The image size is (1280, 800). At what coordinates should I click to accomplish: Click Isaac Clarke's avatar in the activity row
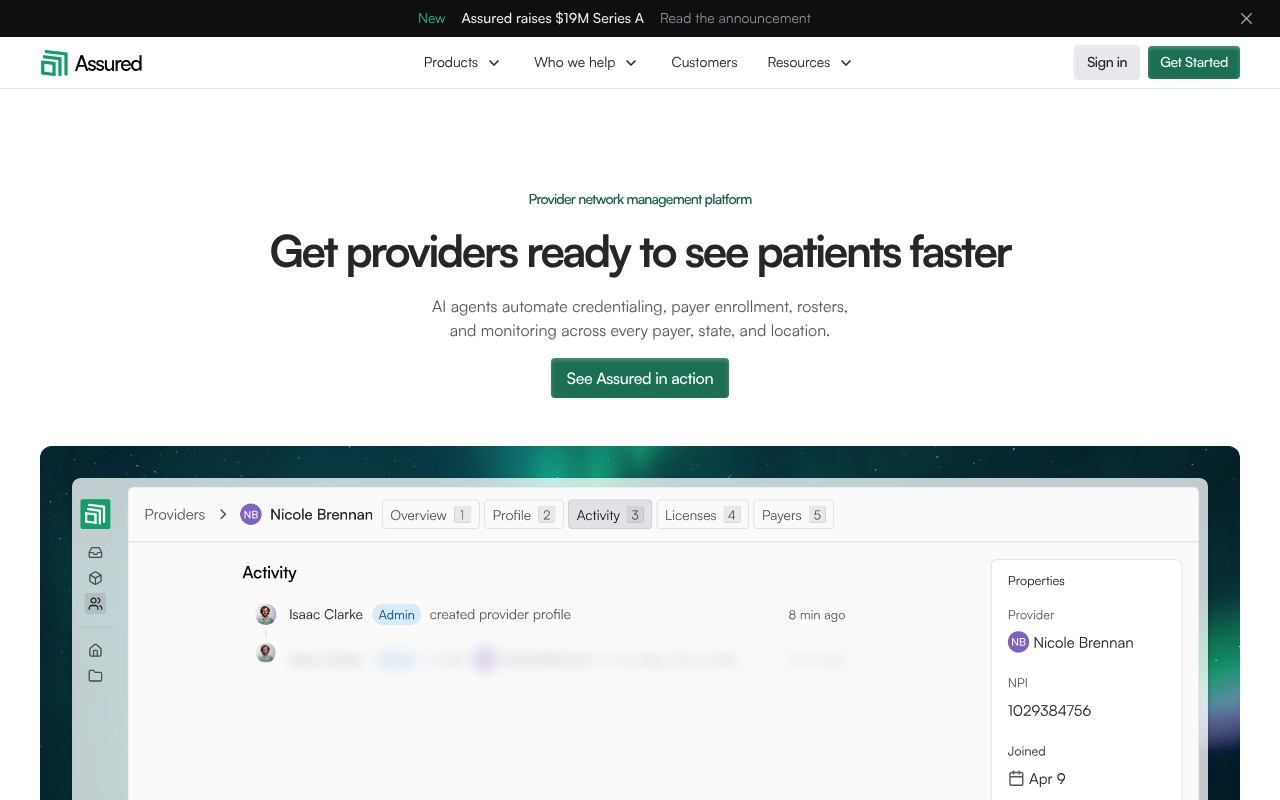266,614
